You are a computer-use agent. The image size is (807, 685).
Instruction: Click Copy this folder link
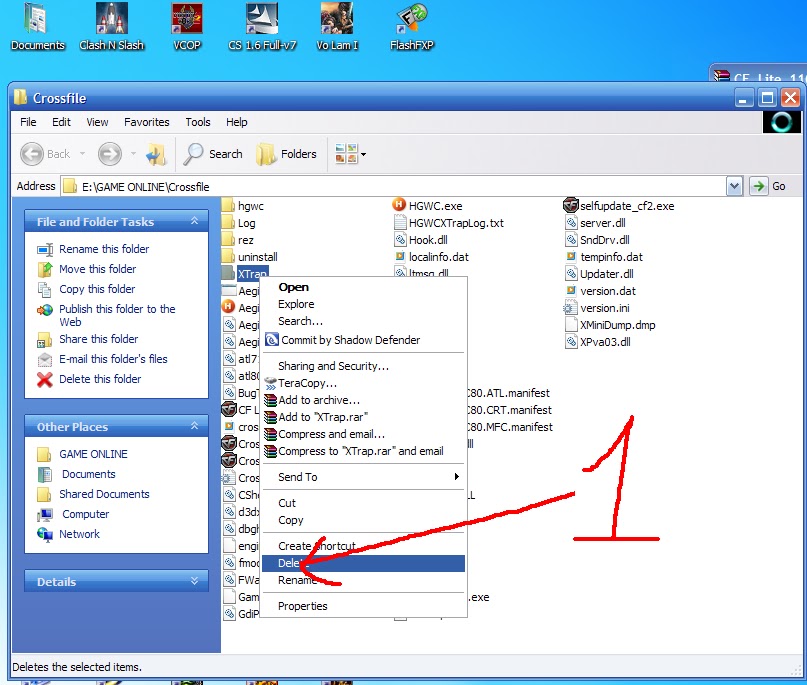pyautogui.click(x=97, y=289)
